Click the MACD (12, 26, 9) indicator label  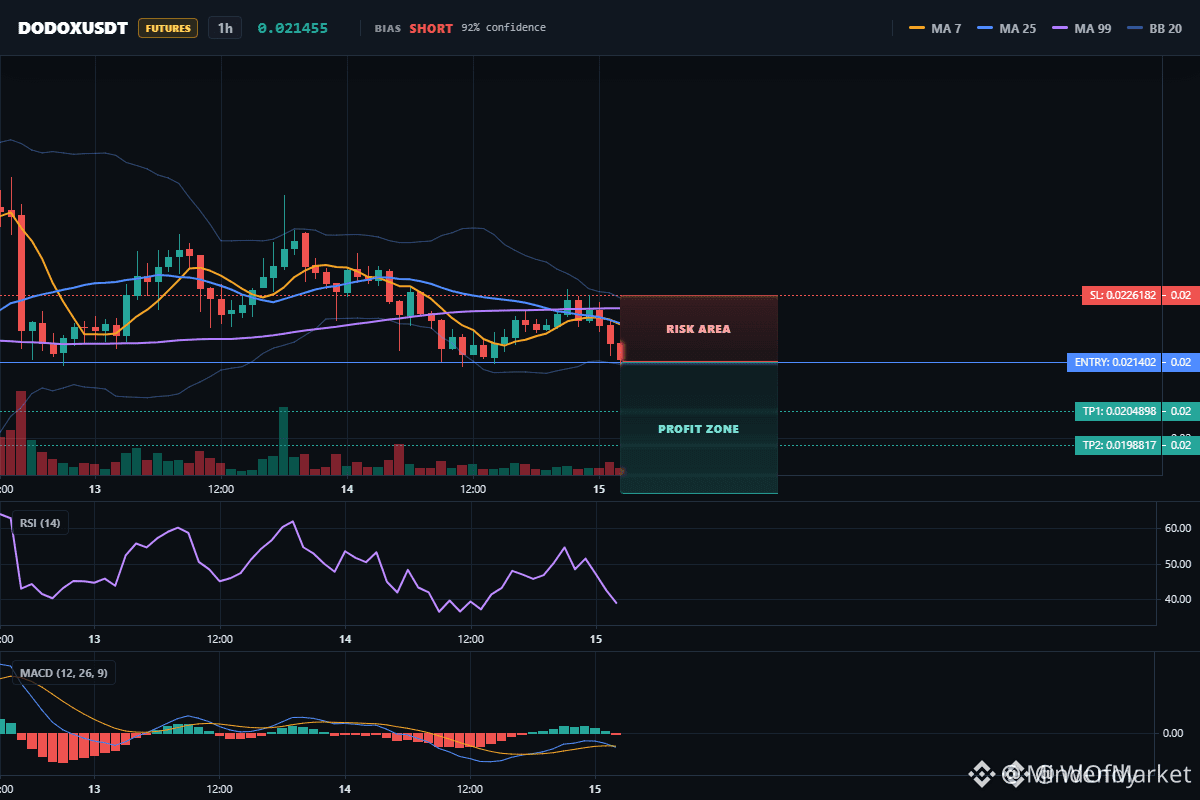coord(63,673)
